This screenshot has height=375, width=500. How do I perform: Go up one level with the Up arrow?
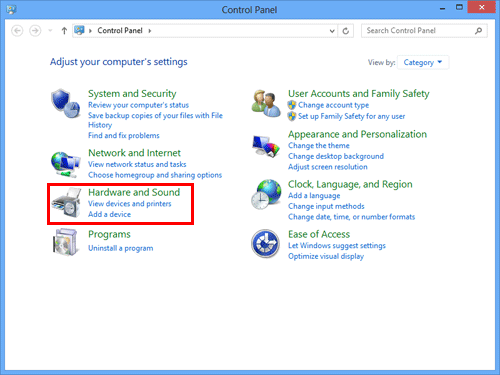click(64, 31)
